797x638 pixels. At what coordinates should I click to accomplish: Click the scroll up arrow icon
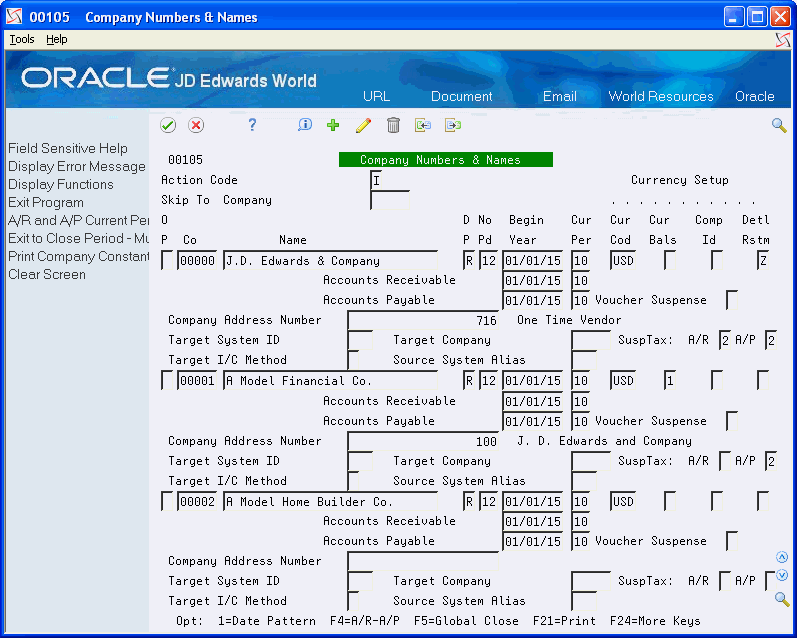click(x=782, y=557)
